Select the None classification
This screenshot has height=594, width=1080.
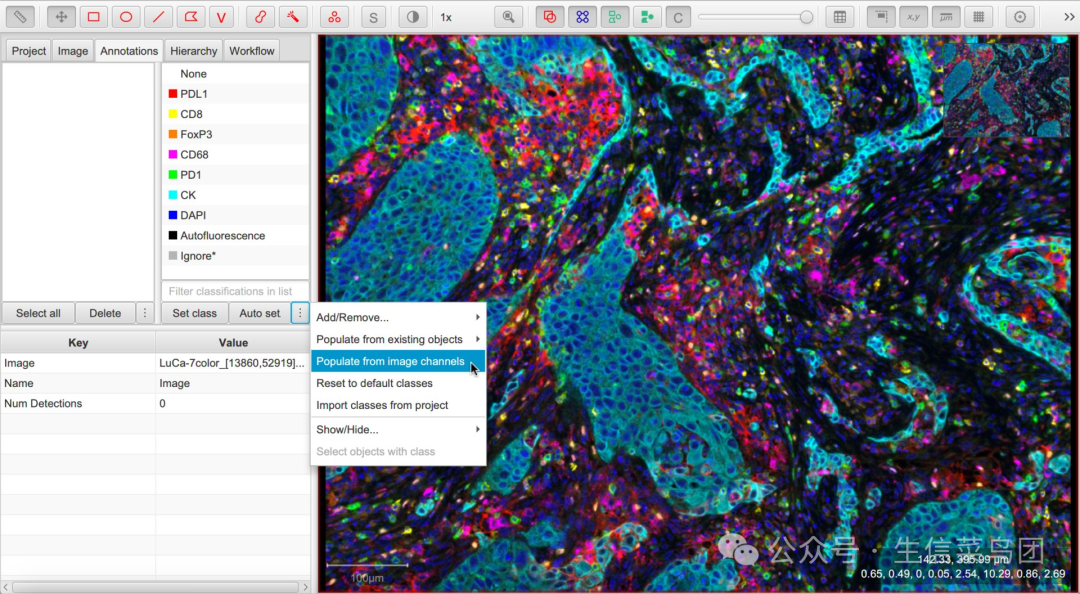[x=235, y=74]
